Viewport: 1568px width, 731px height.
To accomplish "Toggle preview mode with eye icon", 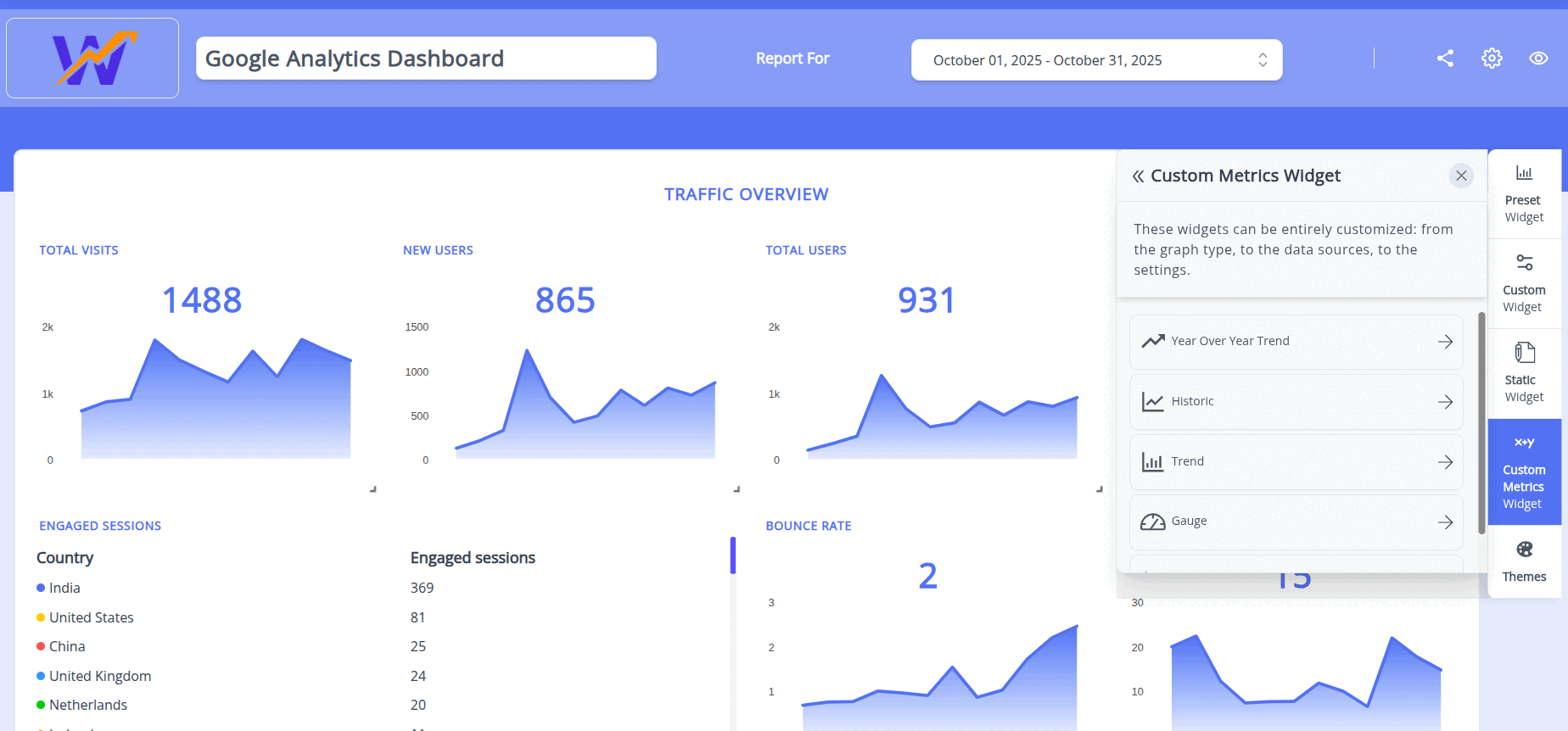I will [x=1538, y=59].
